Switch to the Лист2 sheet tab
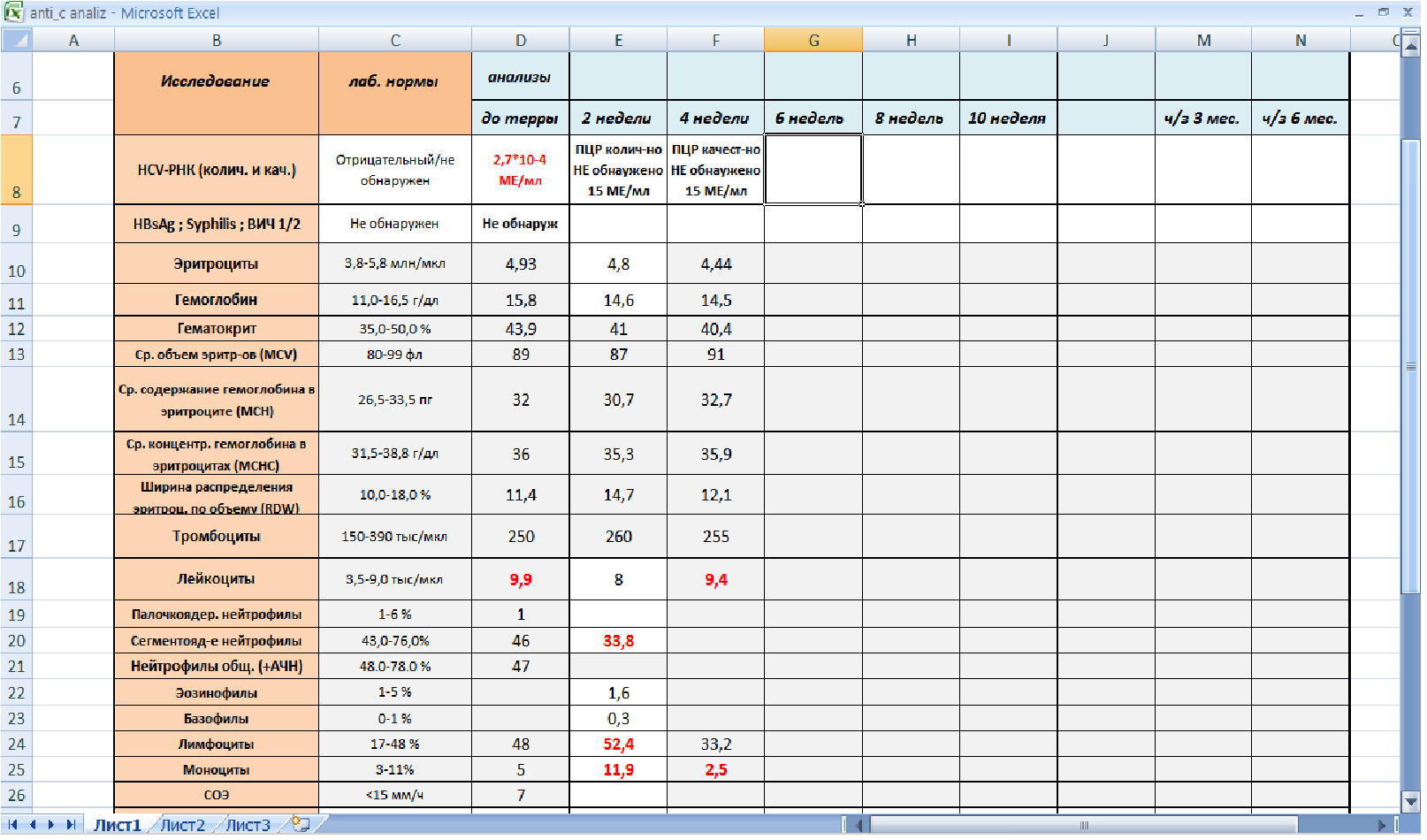The image size is (1427, 840). [x=182, y=825]
